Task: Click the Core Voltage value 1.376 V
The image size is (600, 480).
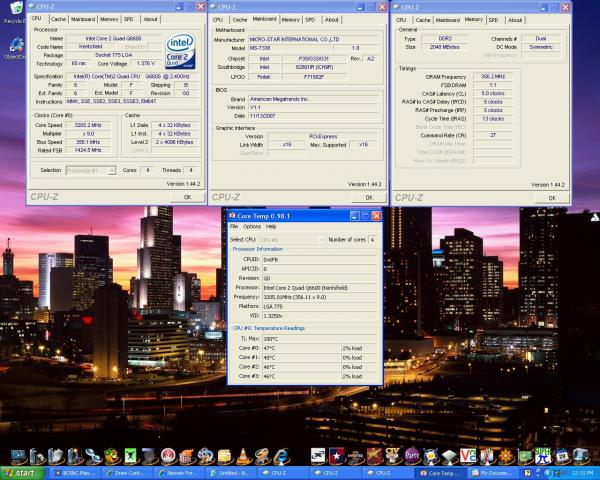Action: tap(146, 64)
